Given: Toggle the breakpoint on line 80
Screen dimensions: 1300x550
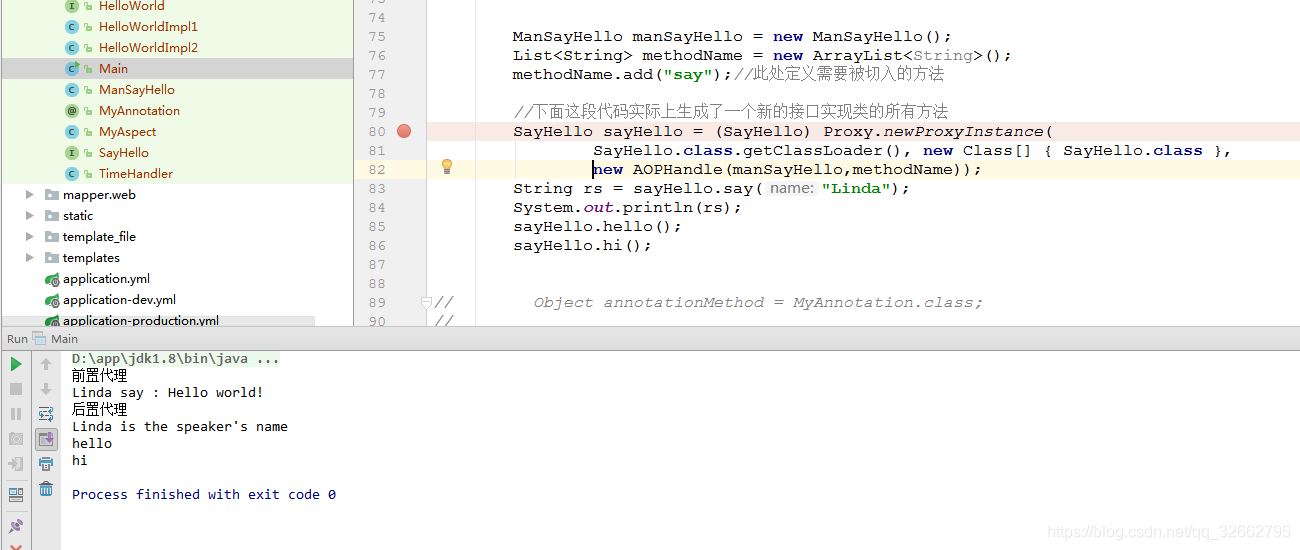Looking at the screenshot, I should [x=404, y=131].
